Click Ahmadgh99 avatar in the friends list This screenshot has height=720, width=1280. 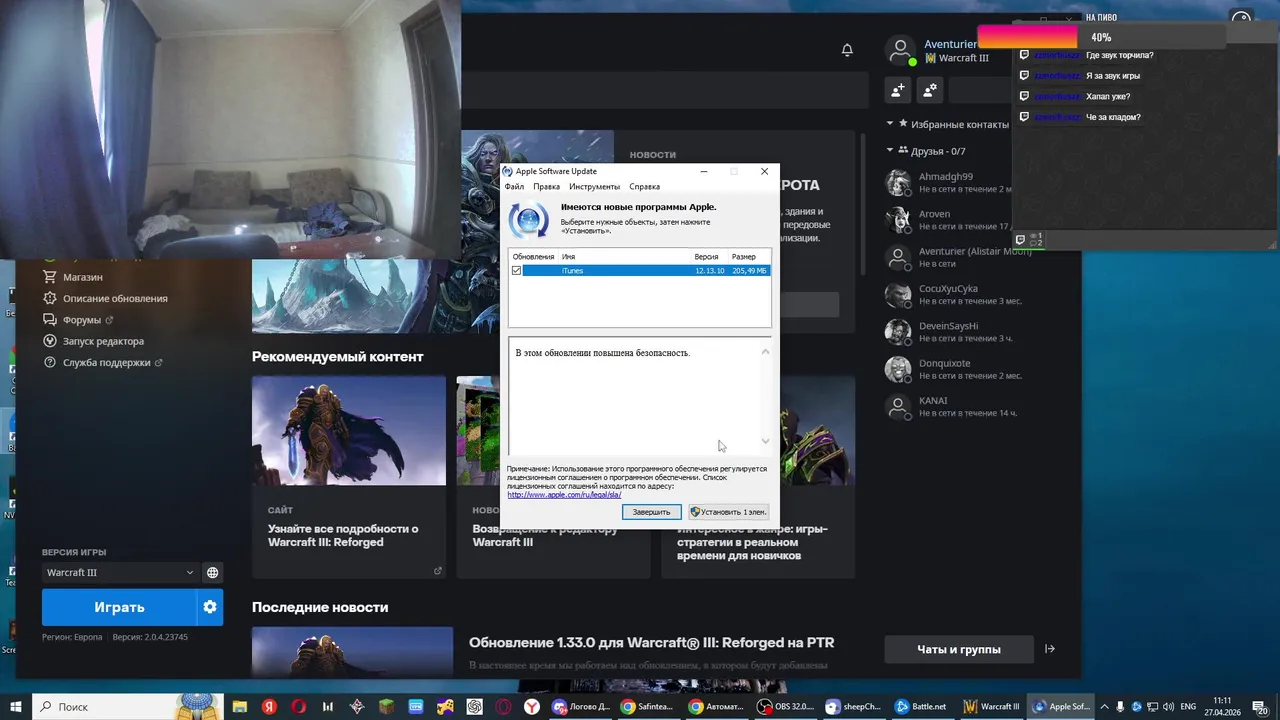898,182
